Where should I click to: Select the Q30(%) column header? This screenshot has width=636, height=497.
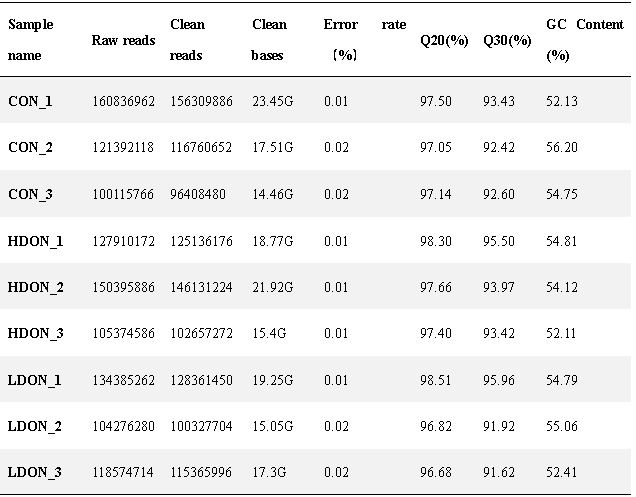pos(506,41)
